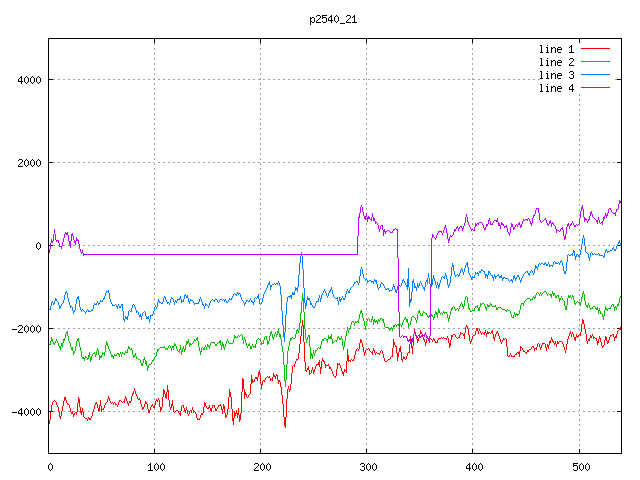Image resolution: width=640 pixels, height=480 pixels.
Task: Click the plot title p2540_21
Action: coord(333,20)
